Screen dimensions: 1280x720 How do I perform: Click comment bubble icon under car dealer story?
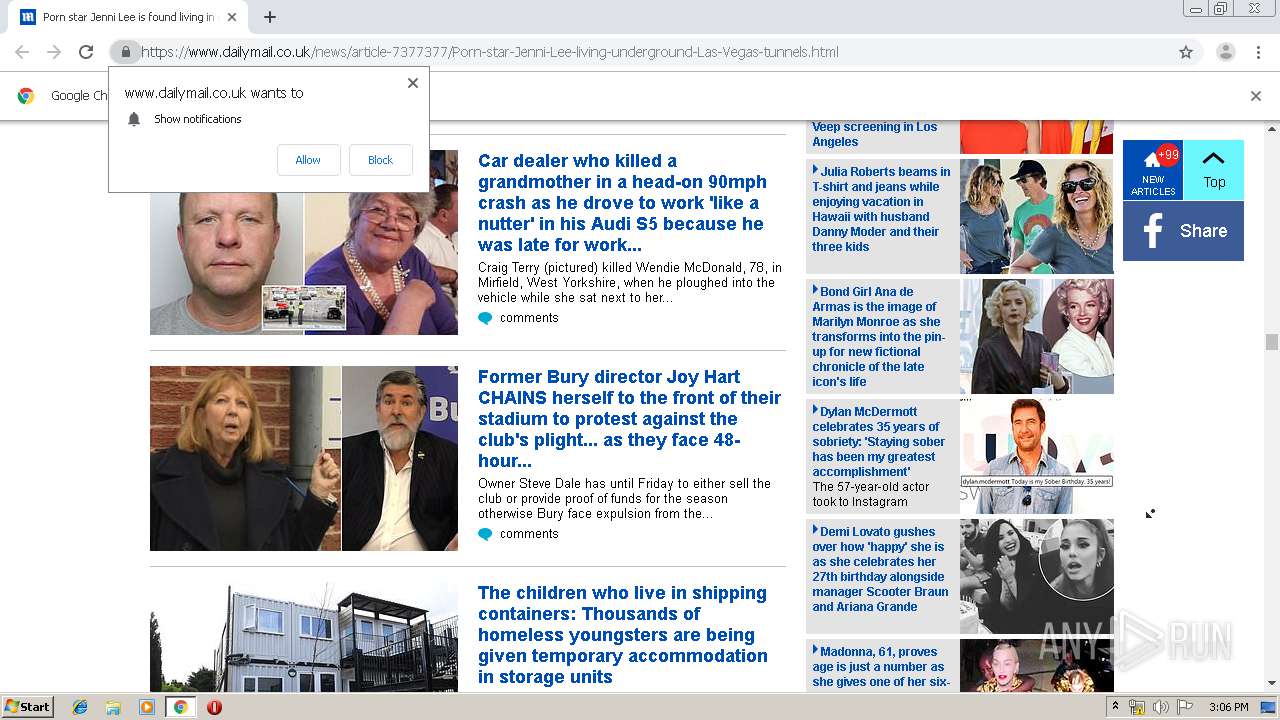click(485, 319)
